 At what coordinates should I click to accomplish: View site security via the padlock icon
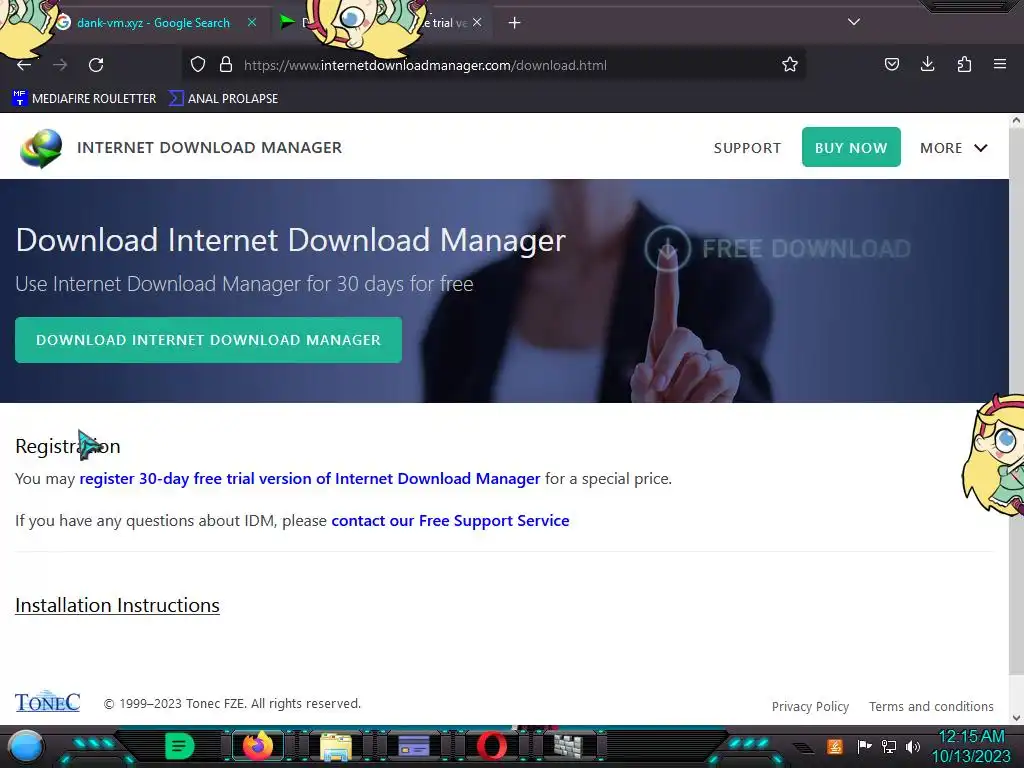click(226, 65)
